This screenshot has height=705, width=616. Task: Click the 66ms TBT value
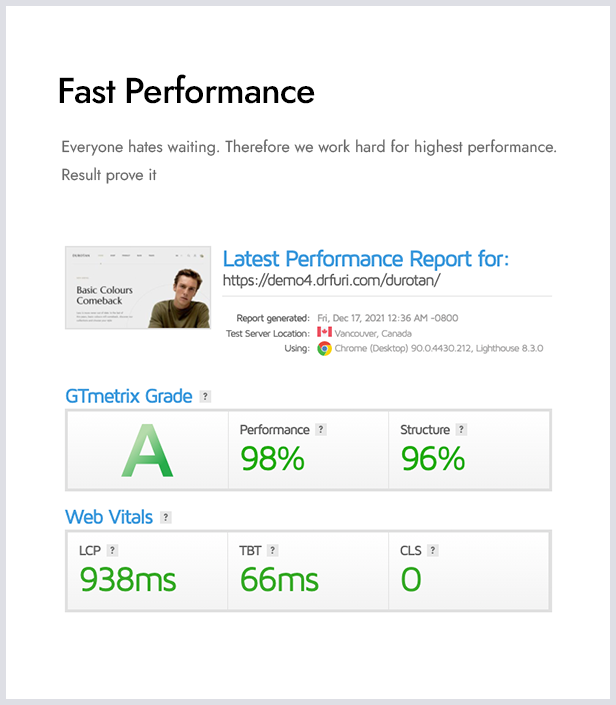pos(279,579)
